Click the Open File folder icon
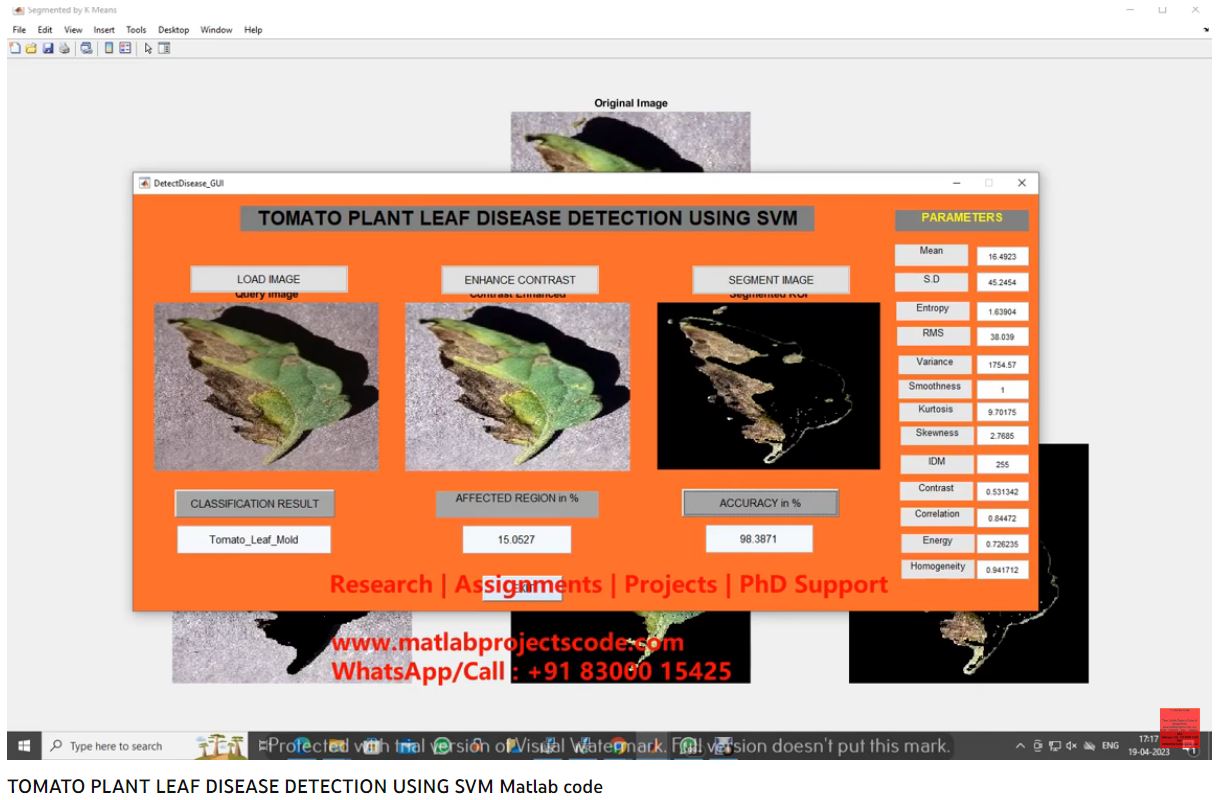Screen dimensions: 1221x800 click(31, 47)
